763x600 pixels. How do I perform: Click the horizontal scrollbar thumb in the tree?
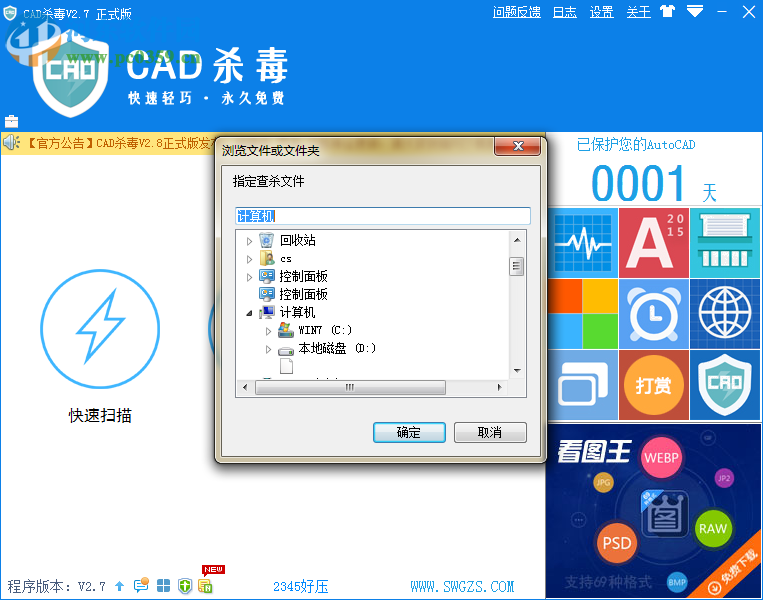[350, 387]
